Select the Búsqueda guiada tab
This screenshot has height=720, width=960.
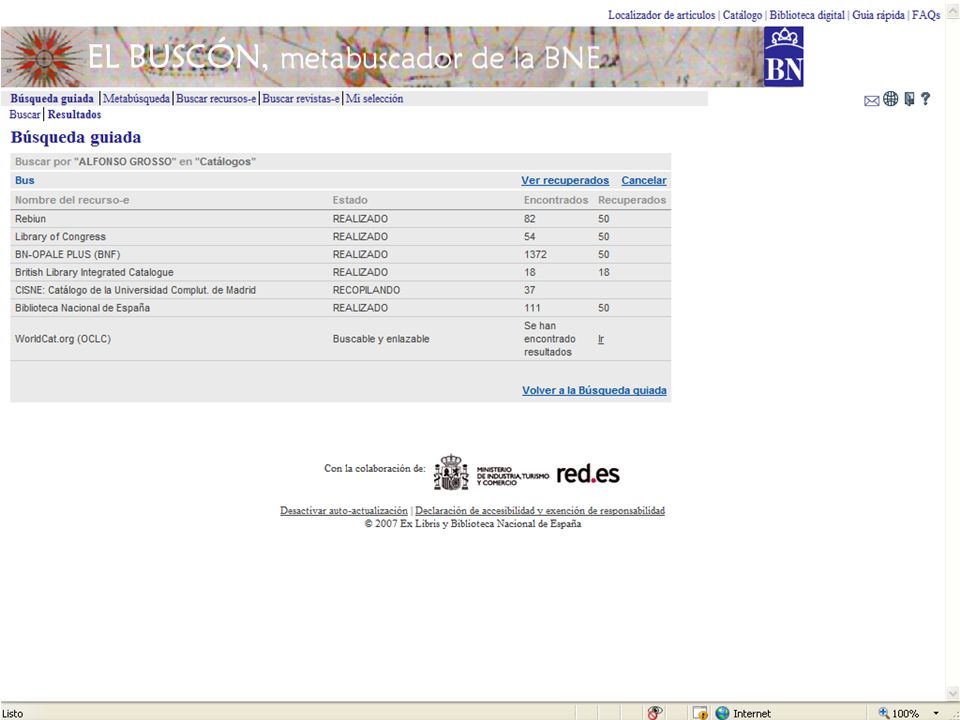point(52,99)
